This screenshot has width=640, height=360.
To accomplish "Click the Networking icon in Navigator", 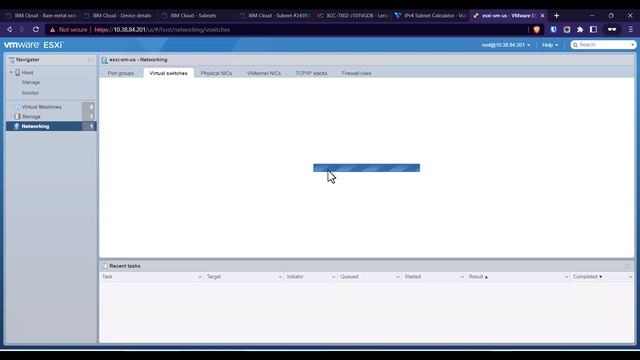I will point(17,127).
